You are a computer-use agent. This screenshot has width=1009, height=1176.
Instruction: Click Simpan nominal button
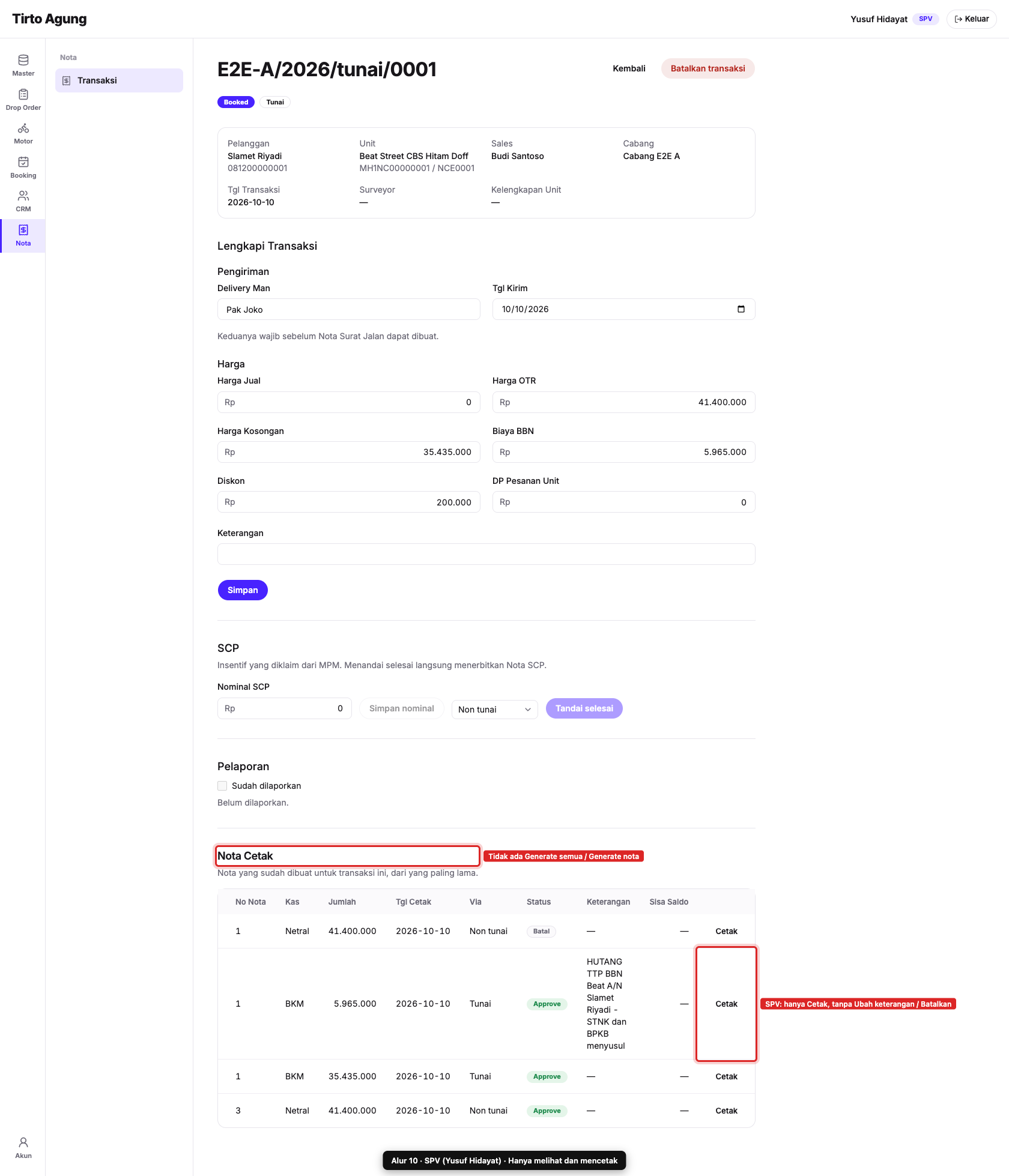tap(401, 708)
